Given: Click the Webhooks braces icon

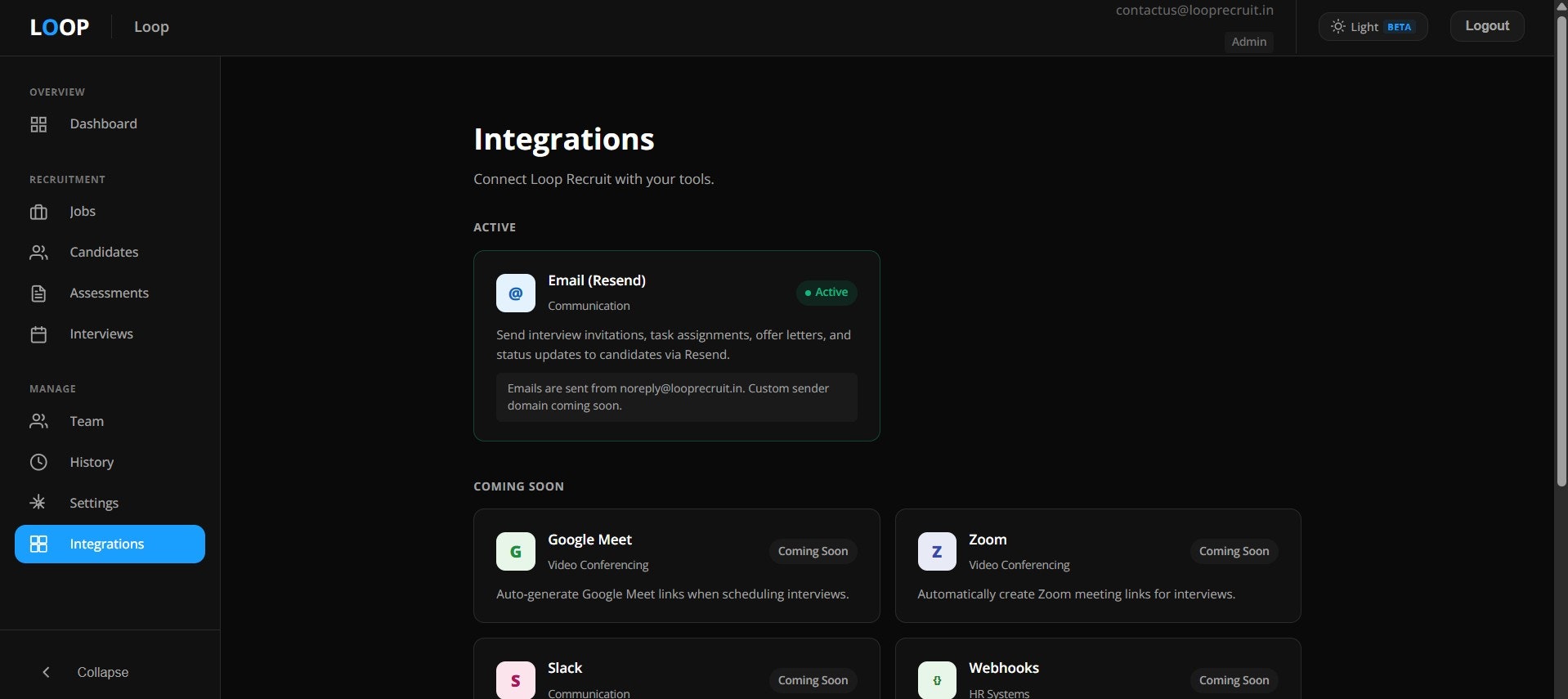Looking at the screenshot, I should [x=937, y=680].
